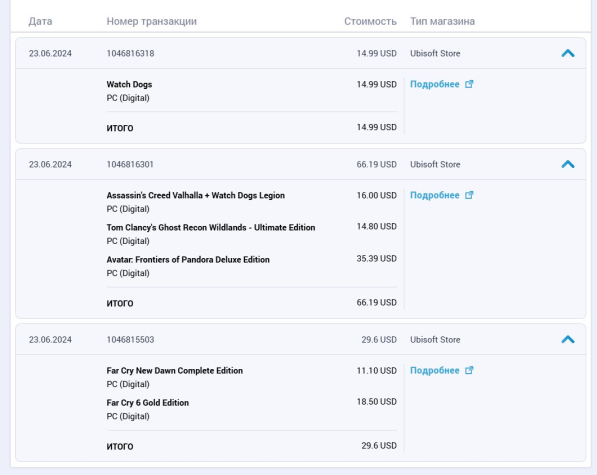The width and height of the screenshot is (597, 475).
Task: Select Avatar: Frontiers of Pandora Deluxe Edition item
Action: 188,260
